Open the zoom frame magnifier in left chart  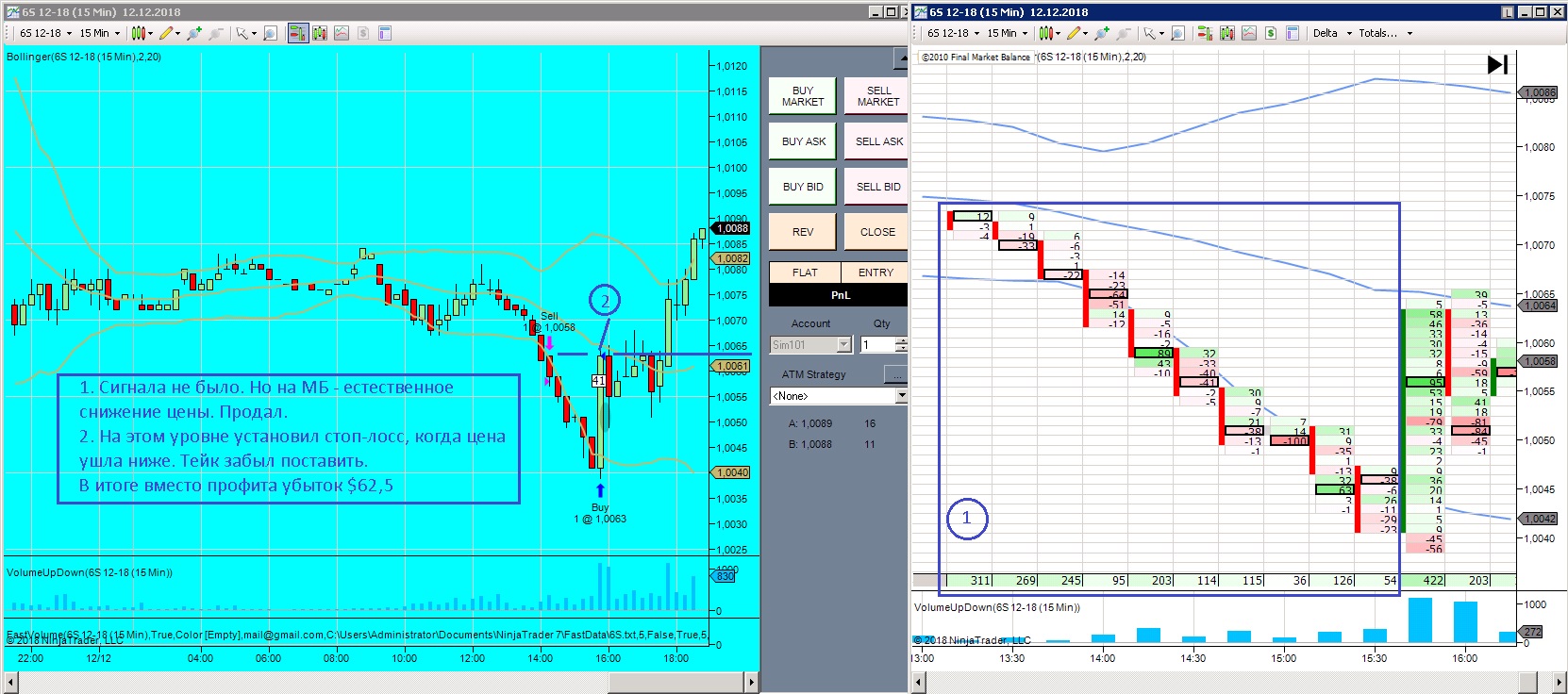click(271, 33)
